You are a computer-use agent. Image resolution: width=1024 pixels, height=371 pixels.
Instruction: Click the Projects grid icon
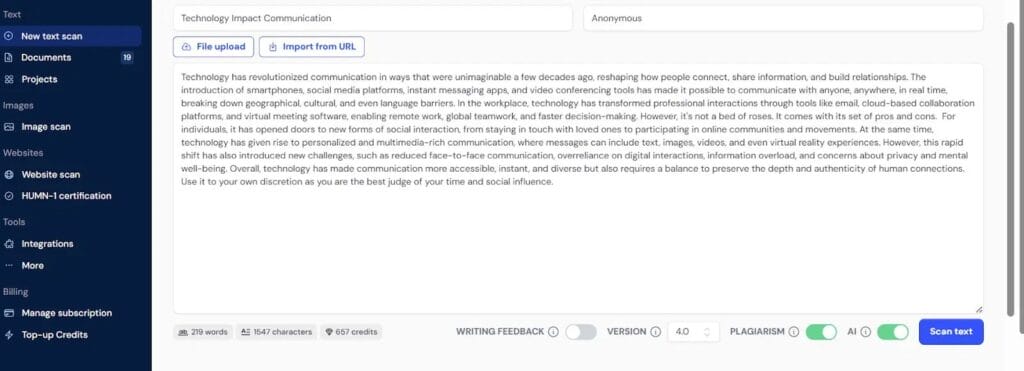(x=8, y=79)
